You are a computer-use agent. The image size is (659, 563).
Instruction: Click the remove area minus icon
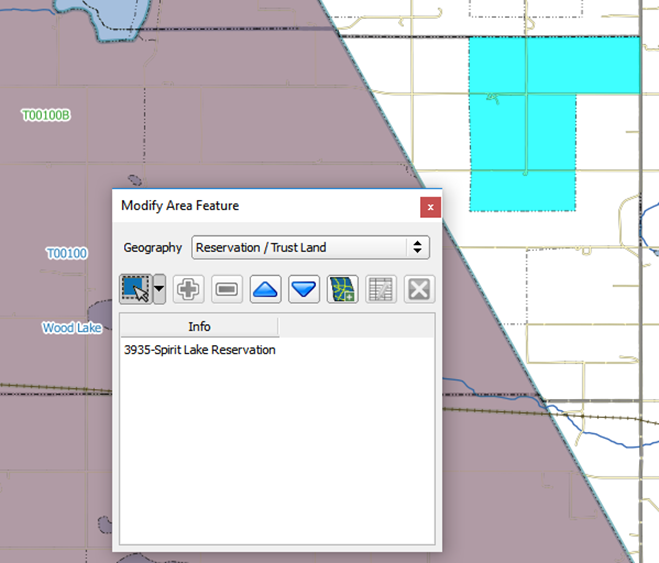(x=227, y=290)
